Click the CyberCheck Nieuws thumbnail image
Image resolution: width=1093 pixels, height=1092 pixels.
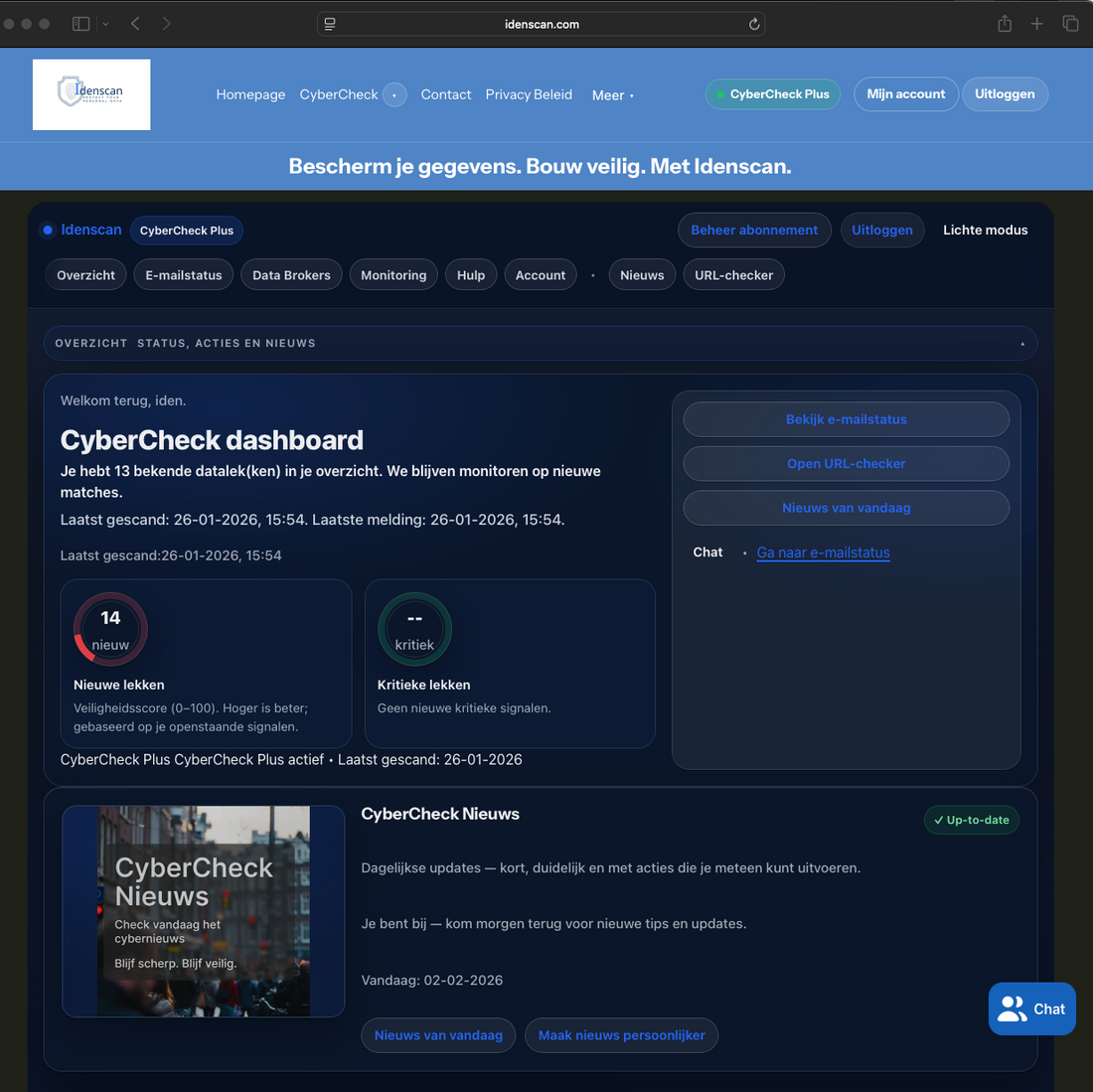[x=203, y=911]
